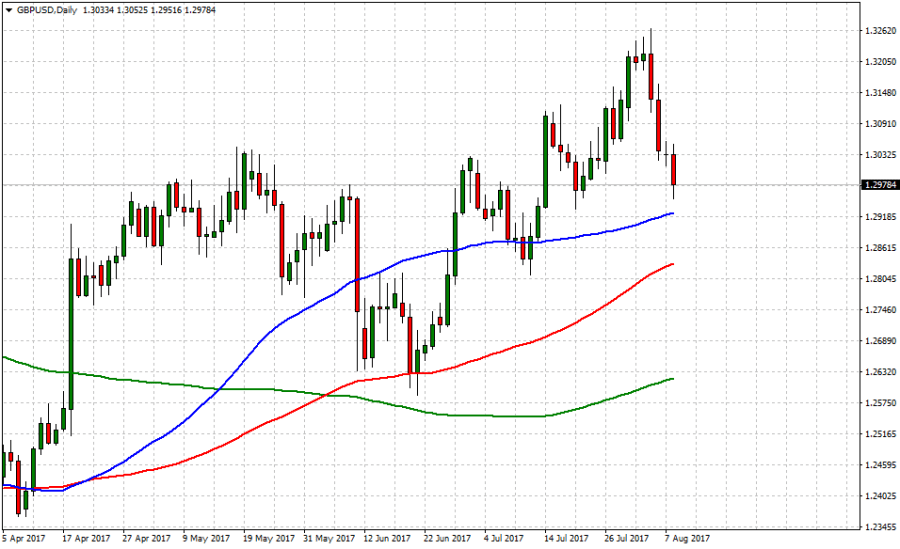The image size is (900, 549).
Task: Click the 1.23455 price axis label
Action: click(877, 527)
